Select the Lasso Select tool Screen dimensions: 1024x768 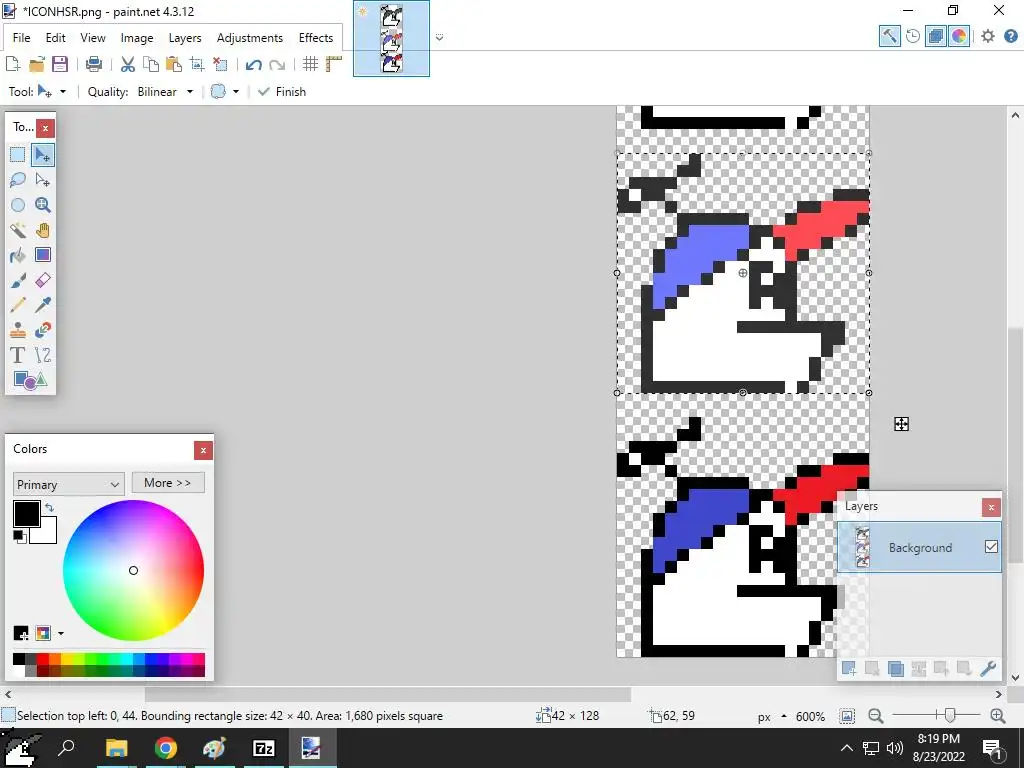pyautogui.click(x=18, y=180)
